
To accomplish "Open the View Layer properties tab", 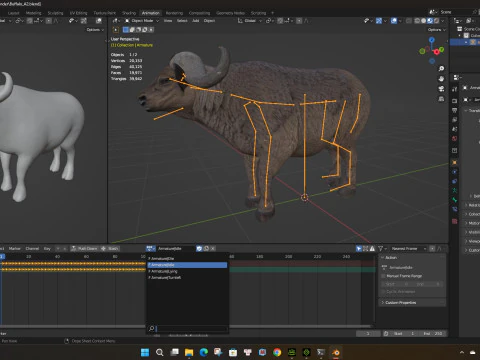I will point(455,119).
